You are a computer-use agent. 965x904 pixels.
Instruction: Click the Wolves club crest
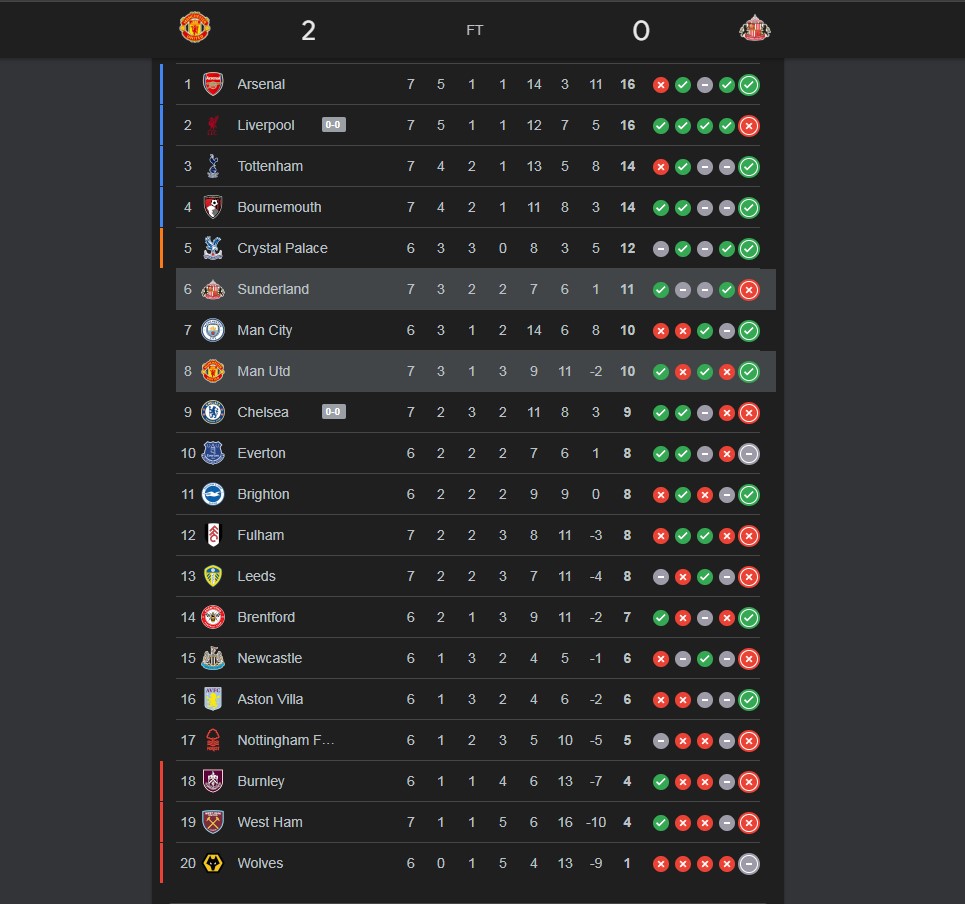pyautogui.click(x=213, y=863)
